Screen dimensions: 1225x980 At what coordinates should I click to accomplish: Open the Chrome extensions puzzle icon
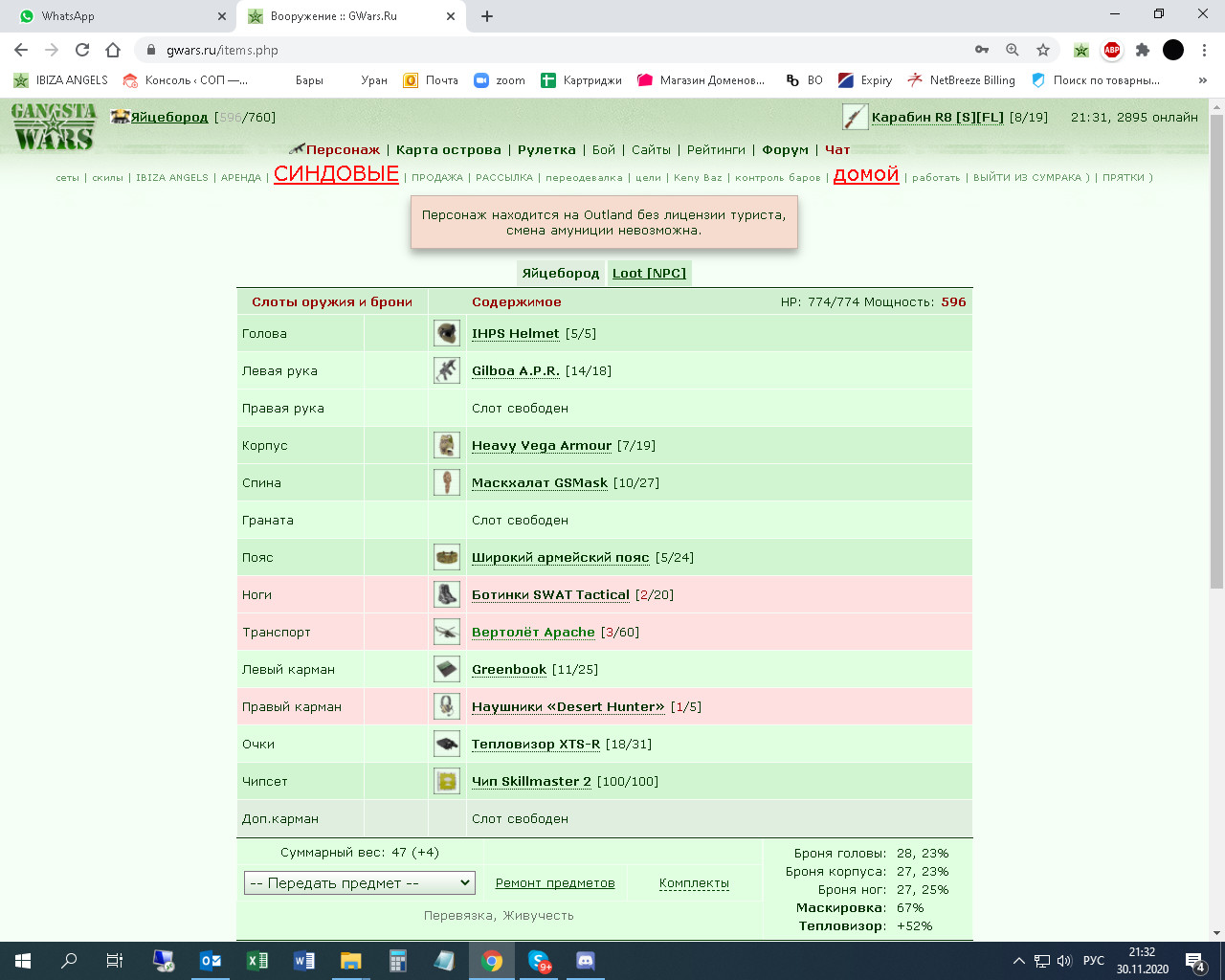point(1142,50)
